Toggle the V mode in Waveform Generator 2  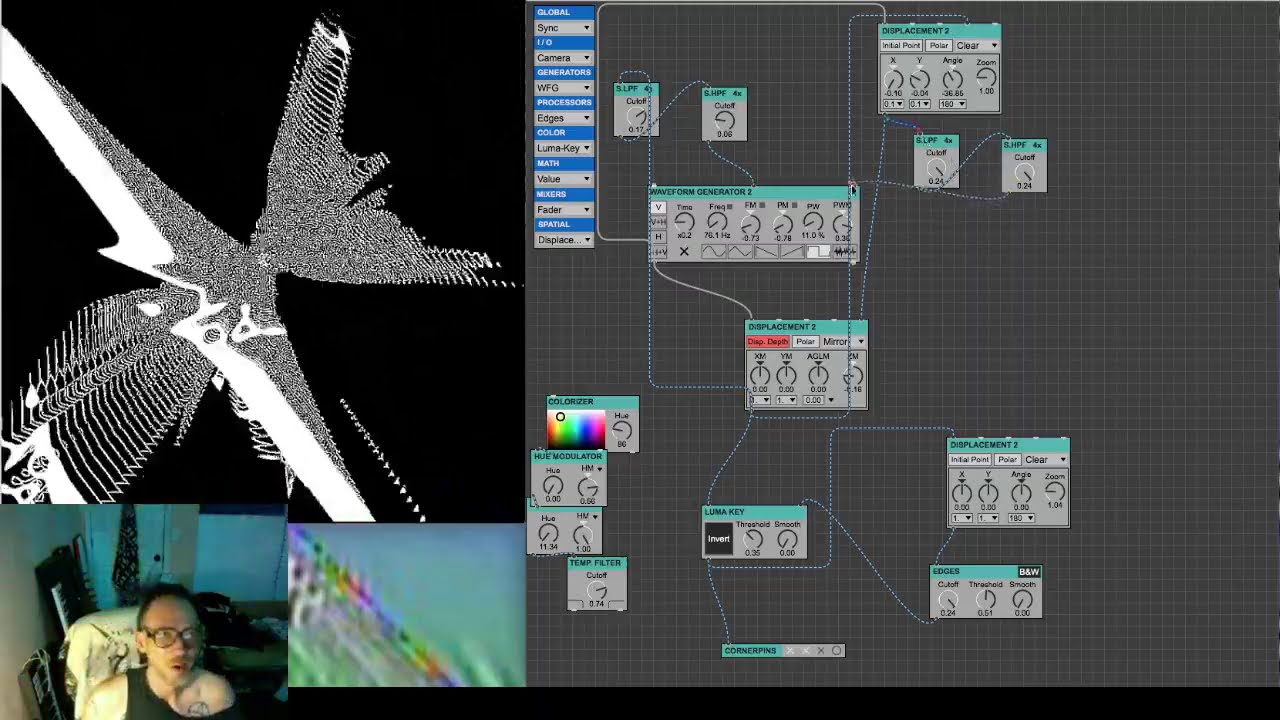[x=658, y=207]
